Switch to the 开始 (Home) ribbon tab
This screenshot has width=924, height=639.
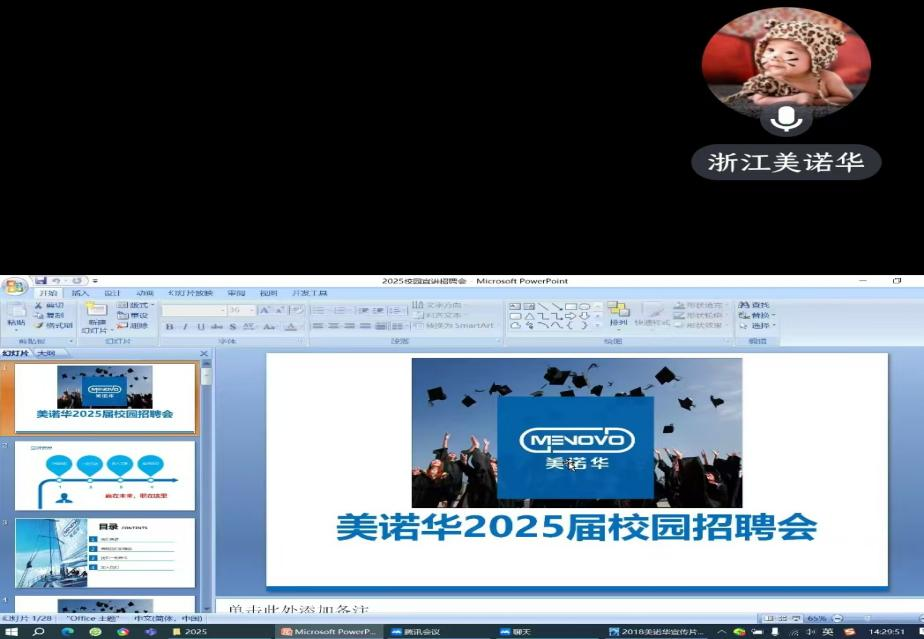coord(48,293)
